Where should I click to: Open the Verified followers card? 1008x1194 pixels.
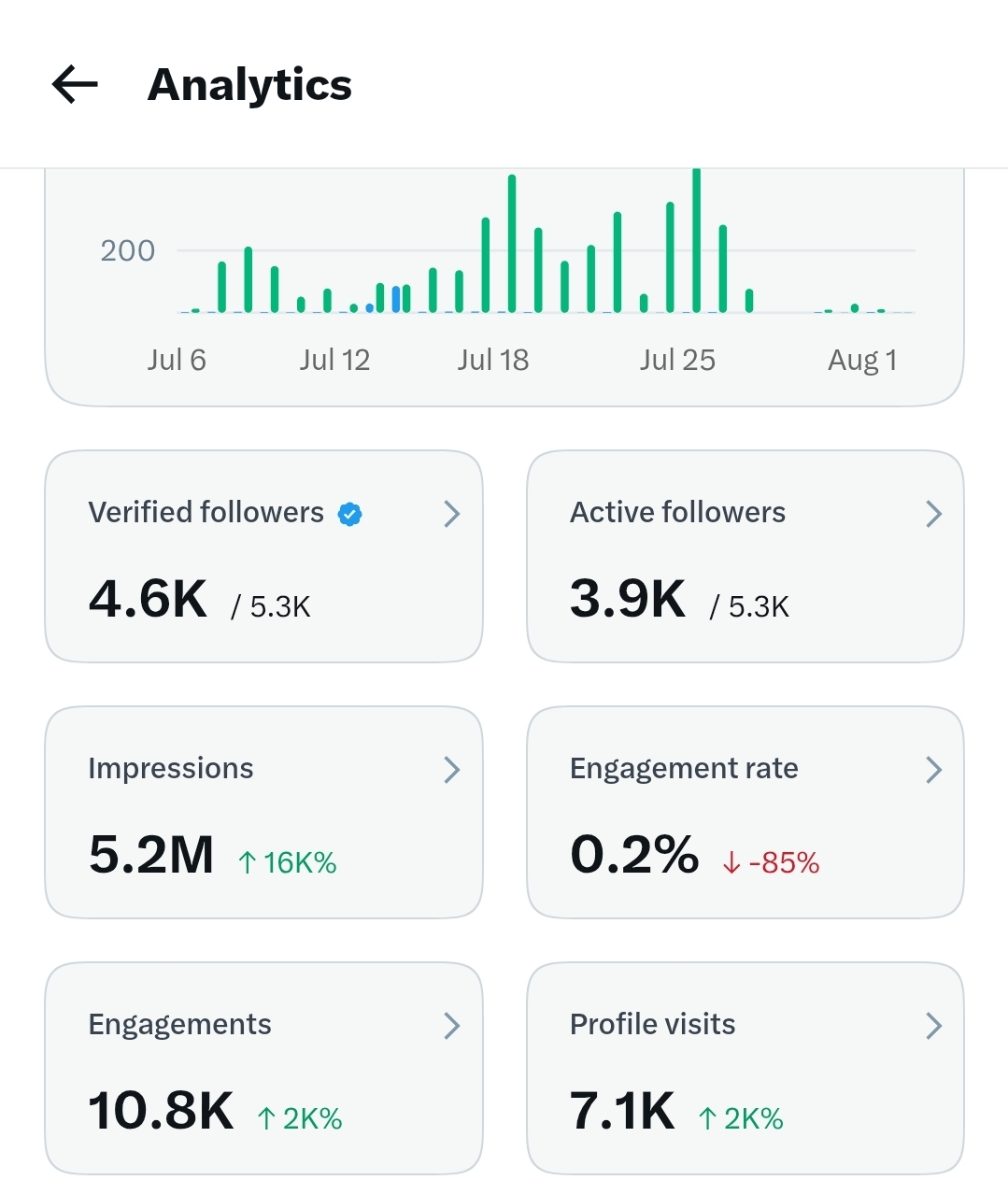tap(263, 557)
